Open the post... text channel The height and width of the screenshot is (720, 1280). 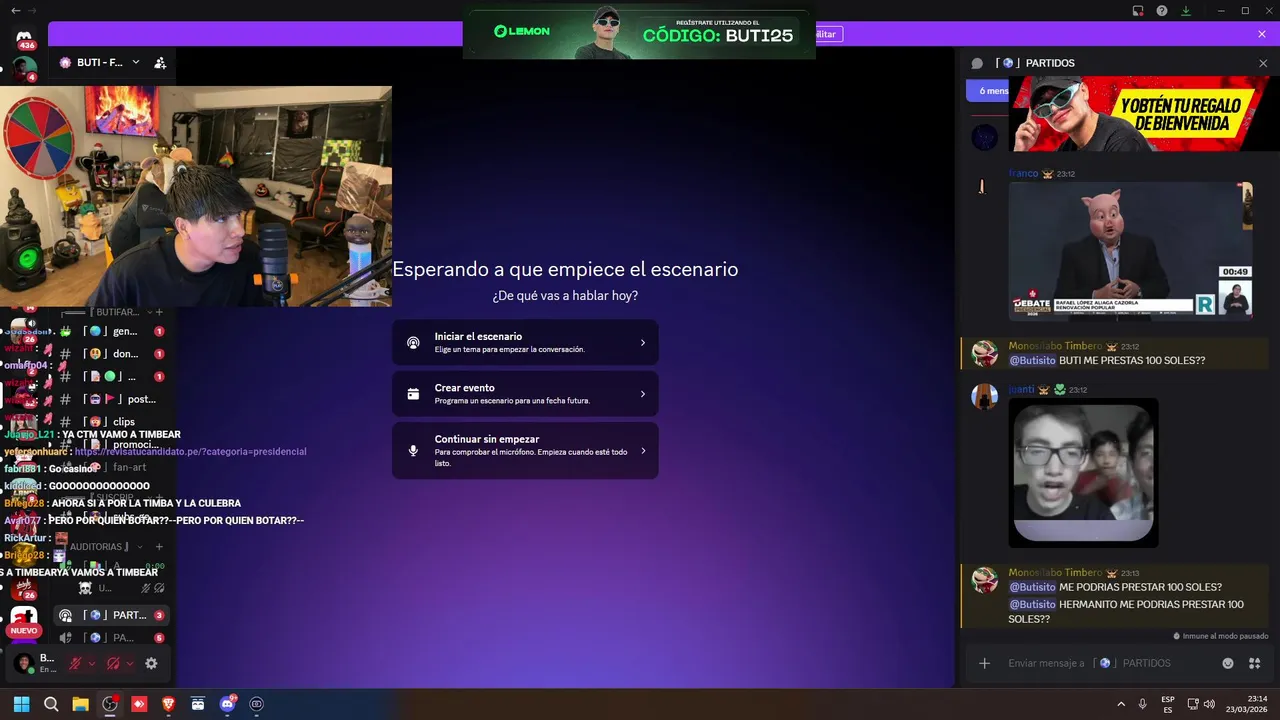click(x=111, y=399)
